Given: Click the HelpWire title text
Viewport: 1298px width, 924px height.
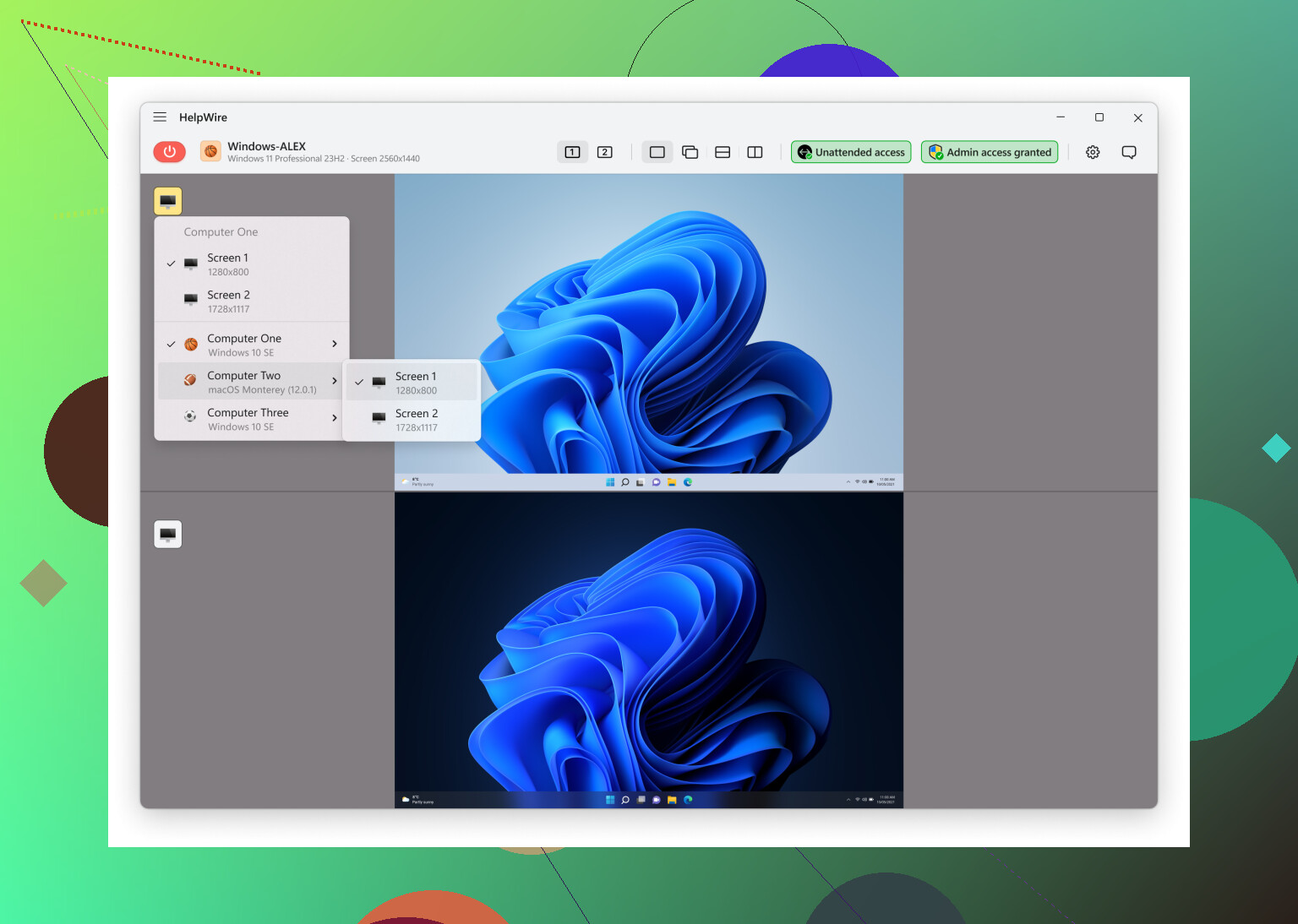Looking at the screenshot, I should coord(203,117).
